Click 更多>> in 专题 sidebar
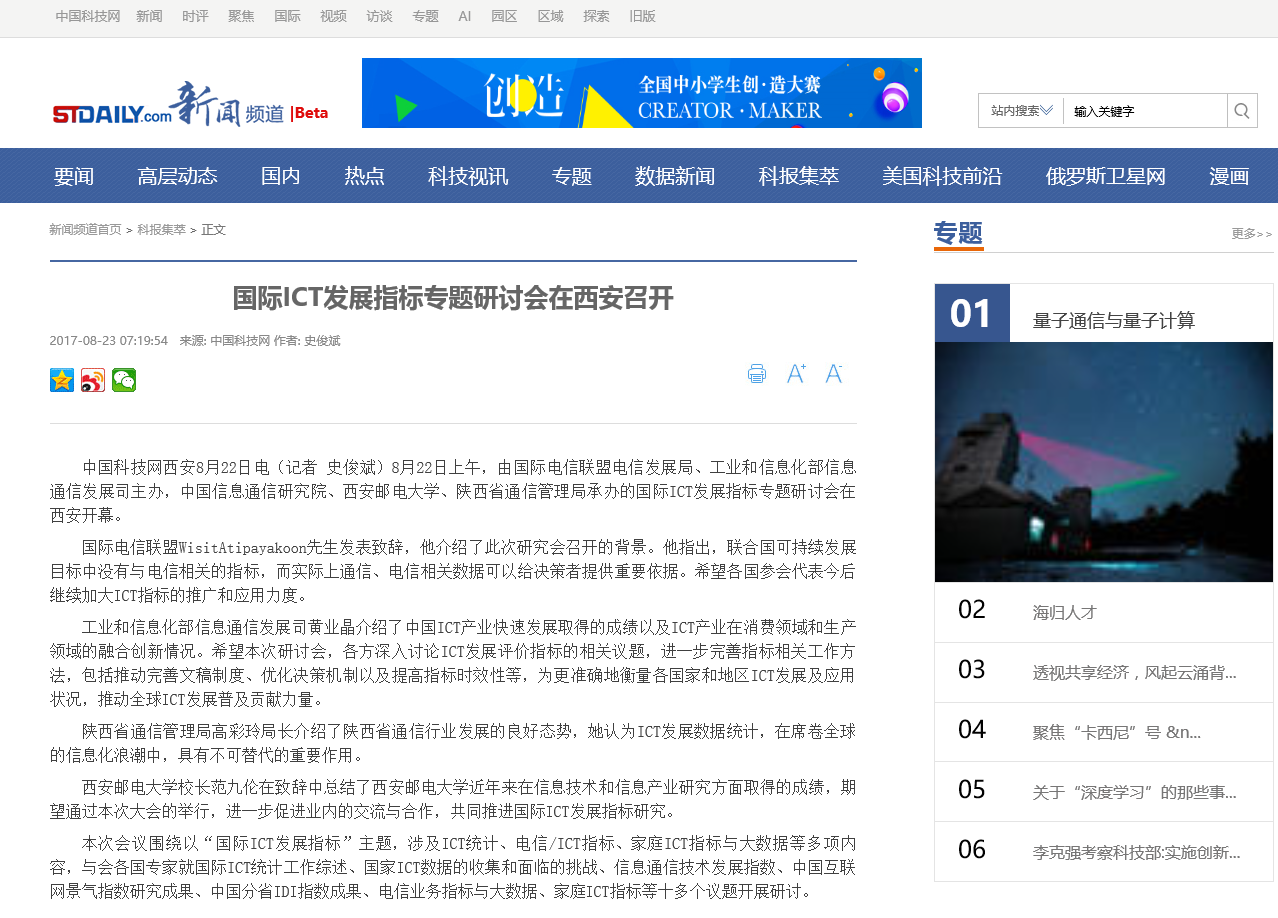1278x918 pixels. (x=1252, y=234)
